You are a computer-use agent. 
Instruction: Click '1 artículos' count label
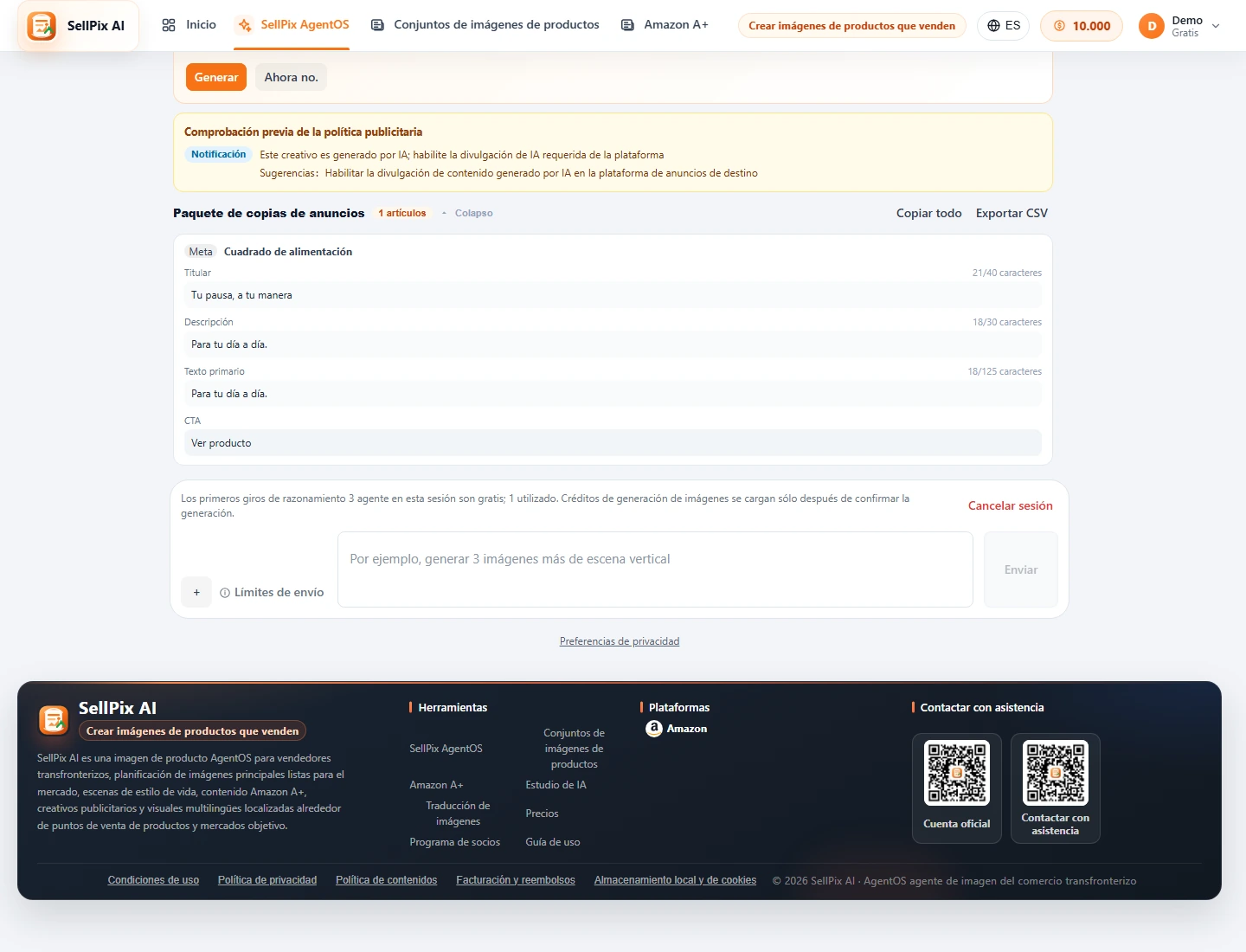click(x=402, y=213)
